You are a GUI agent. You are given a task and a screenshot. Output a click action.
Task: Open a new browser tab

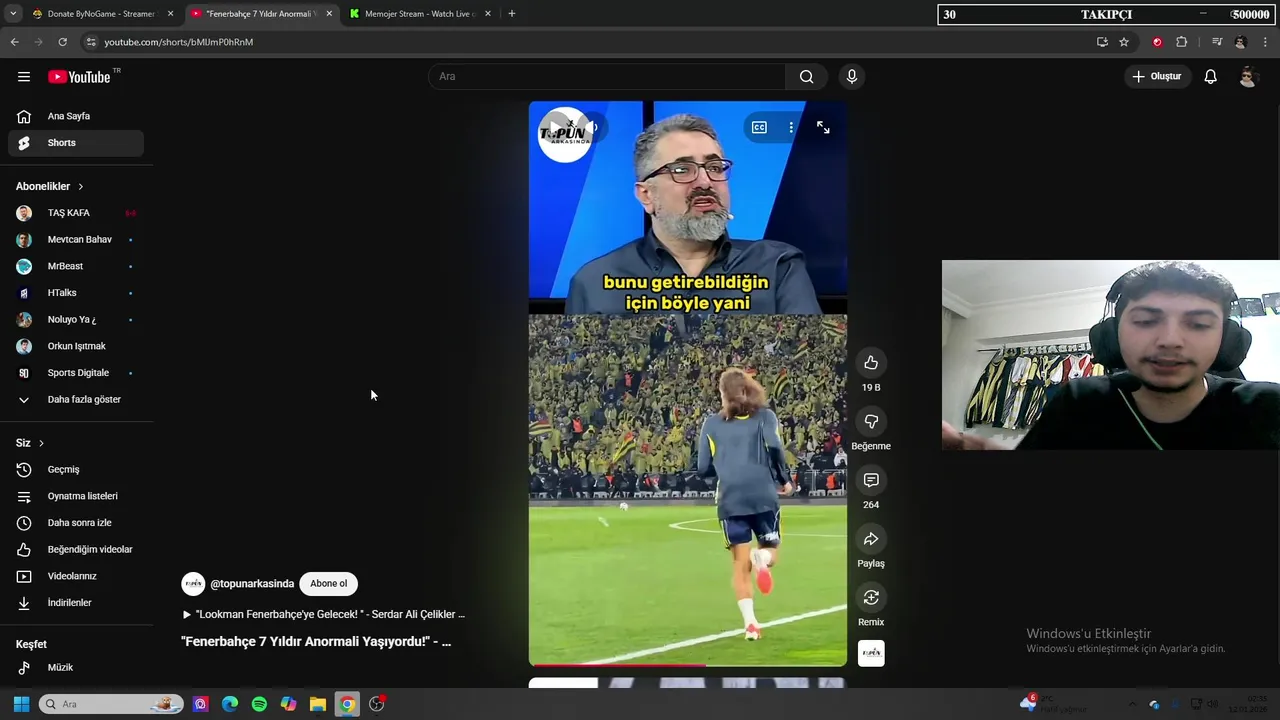pos(511,14)
